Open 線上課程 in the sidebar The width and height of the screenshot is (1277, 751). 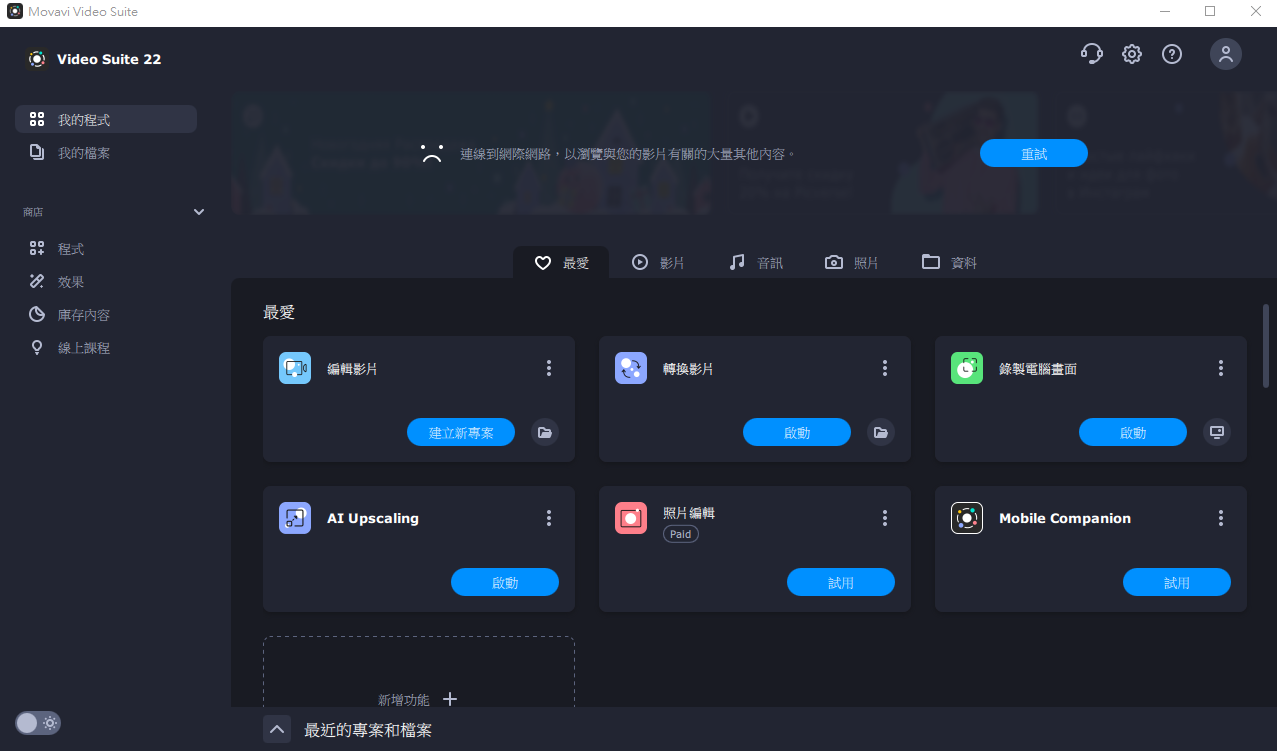(106, 348)
